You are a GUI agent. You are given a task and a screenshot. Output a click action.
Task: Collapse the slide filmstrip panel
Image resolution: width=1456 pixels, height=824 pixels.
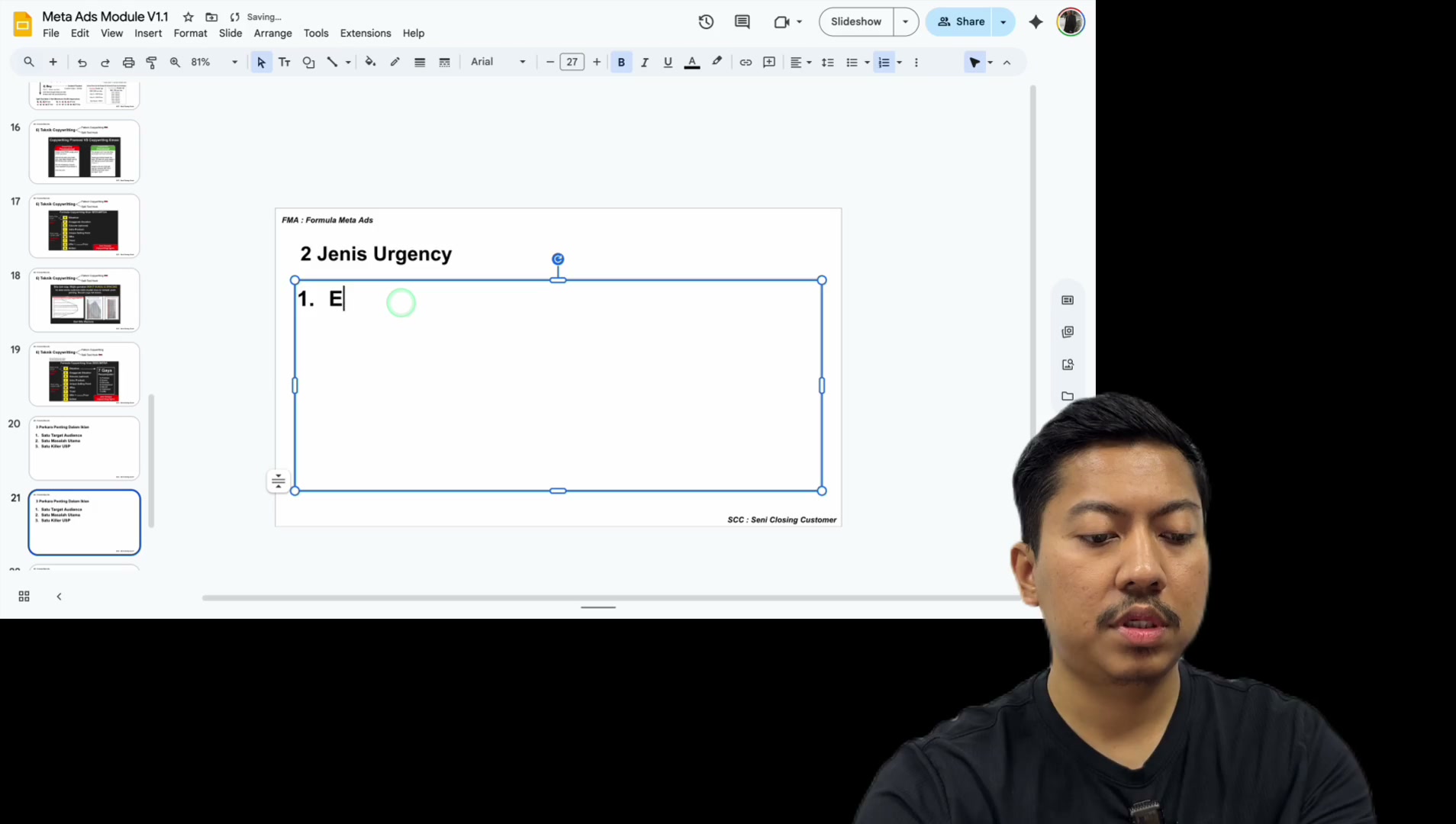coord(59,597)
